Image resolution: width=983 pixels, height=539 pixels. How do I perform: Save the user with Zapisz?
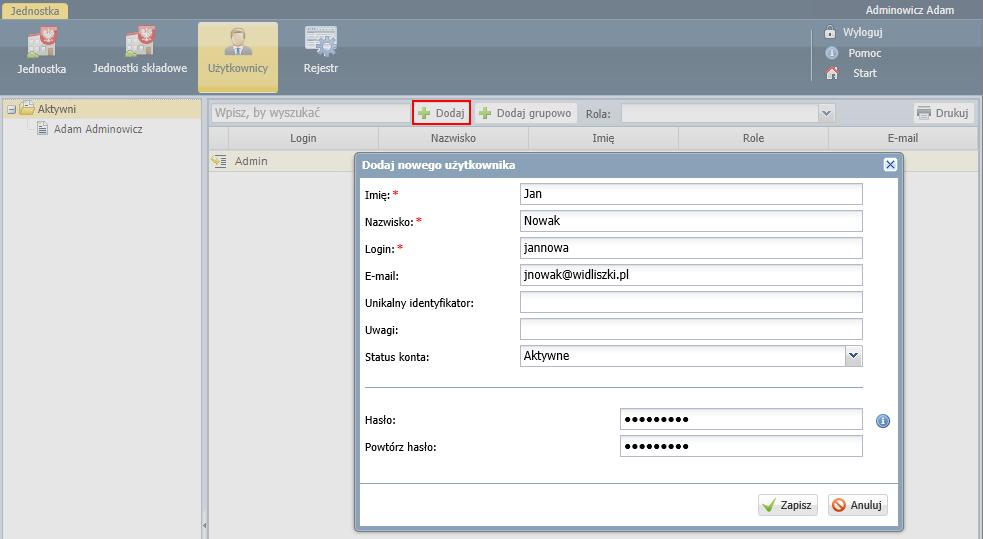788,505
